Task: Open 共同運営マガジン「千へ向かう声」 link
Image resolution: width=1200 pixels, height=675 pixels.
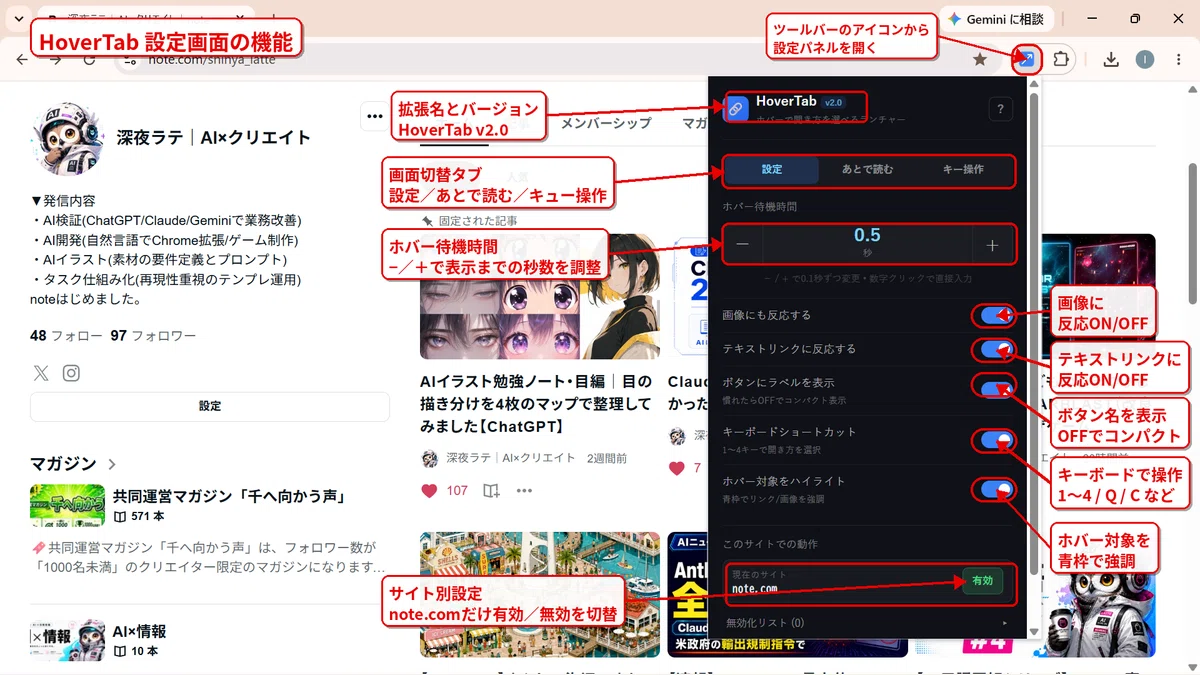Action: tap(229, 496)
